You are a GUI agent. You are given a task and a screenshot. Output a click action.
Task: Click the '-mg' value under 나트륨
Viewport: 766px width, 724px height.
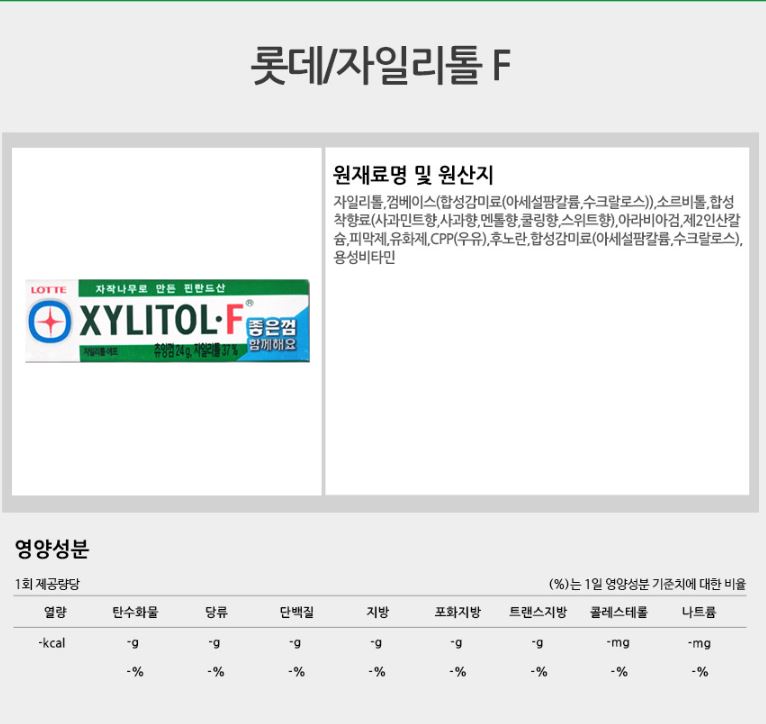[699, 643]
